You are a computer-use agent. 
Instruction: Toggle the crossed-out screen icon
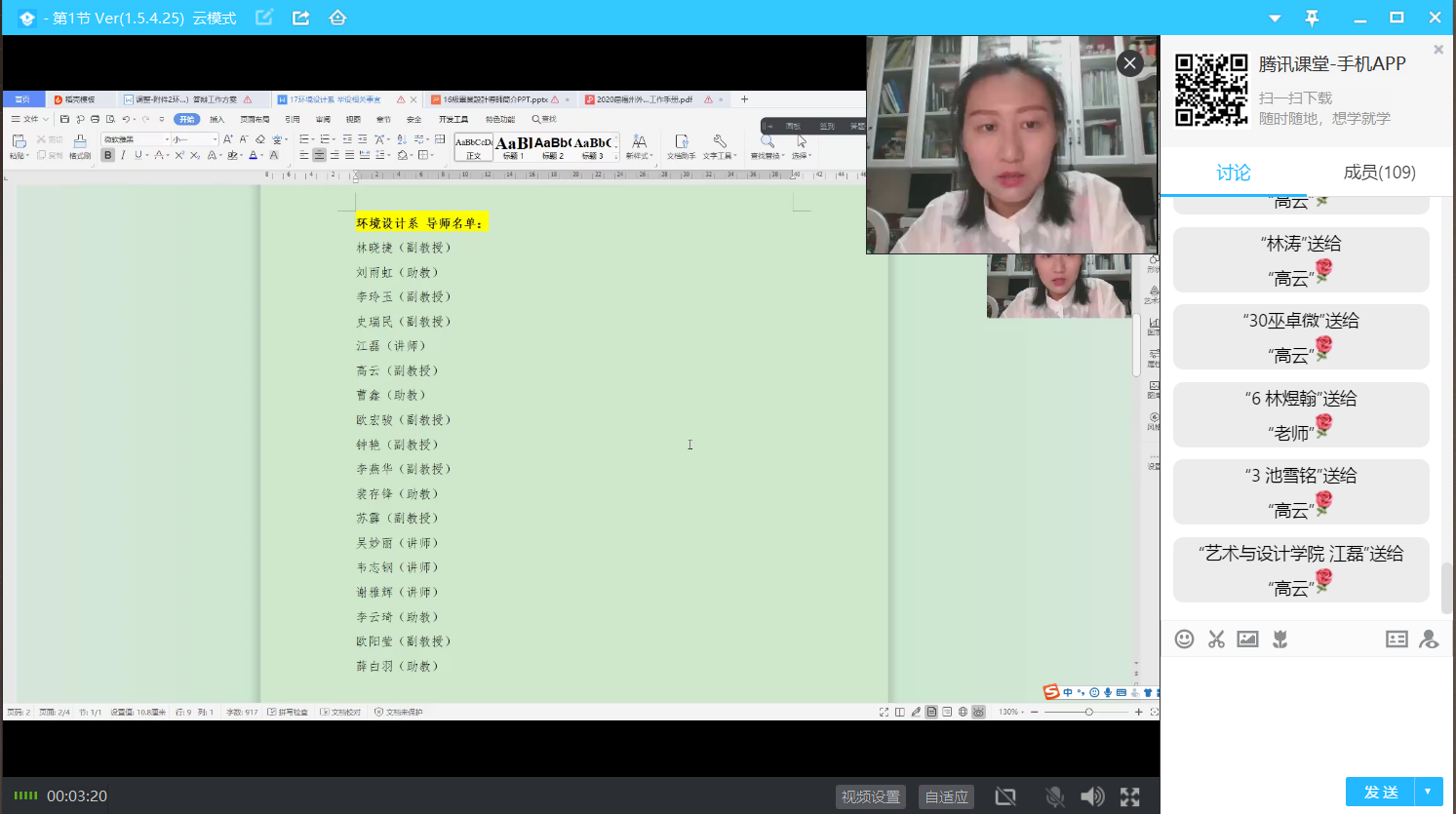click(x=1005, y=796)
